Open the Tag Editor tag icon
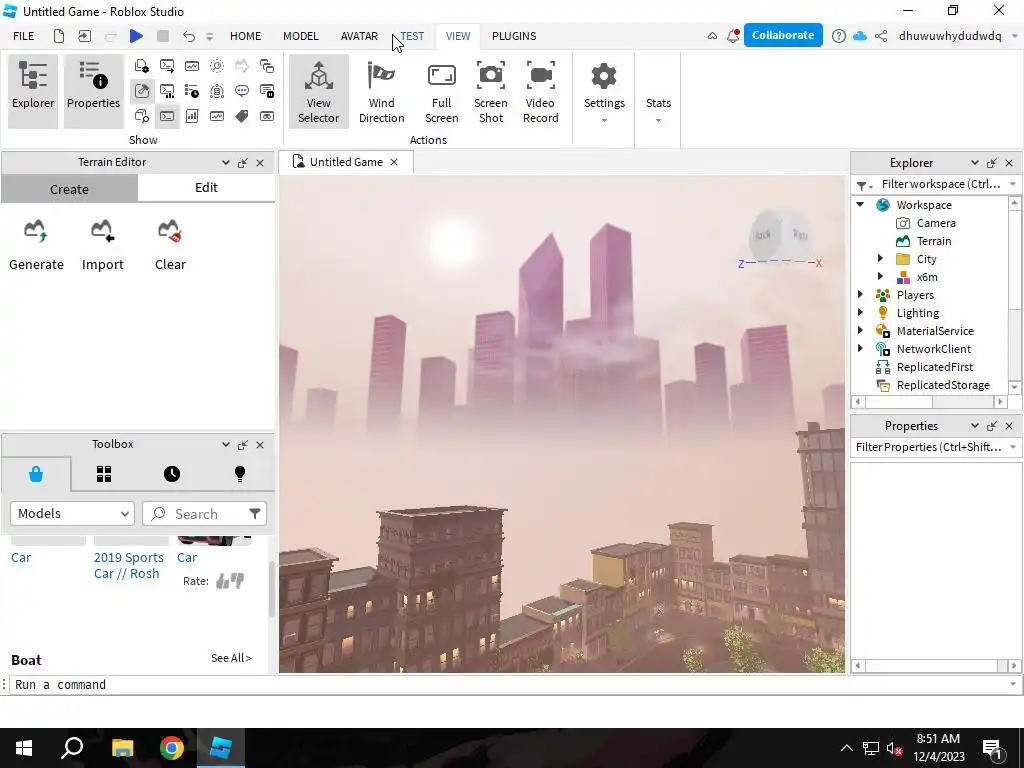This screenshot has height=768, width=1024. pos(242,116)
